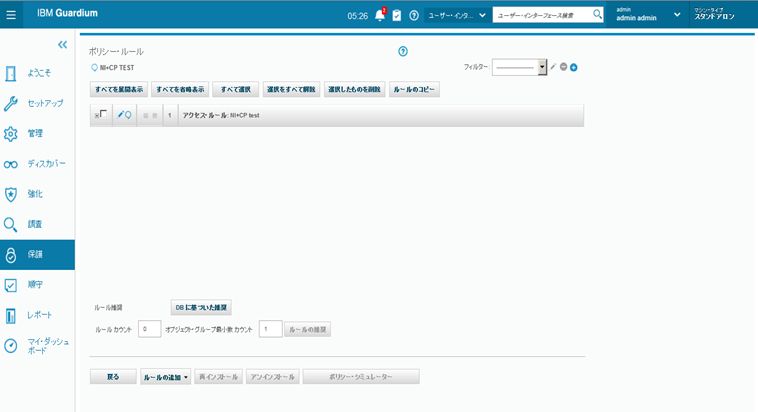Screen dimensions: 758x412
Task: Click the search magnifier icon
Action: coord(598,15)
